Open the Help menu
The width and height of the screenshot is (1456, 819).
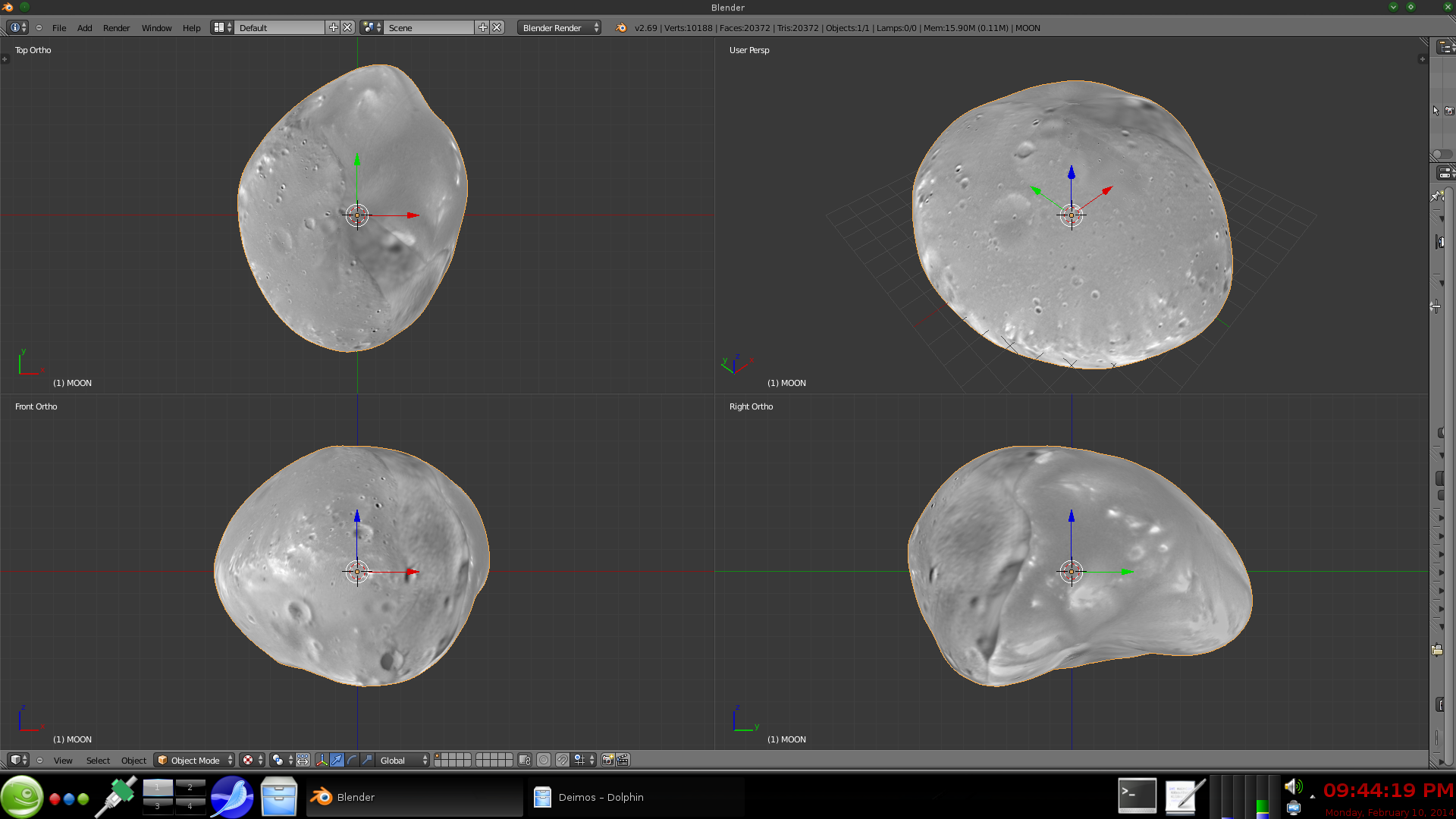coord(192,28)
